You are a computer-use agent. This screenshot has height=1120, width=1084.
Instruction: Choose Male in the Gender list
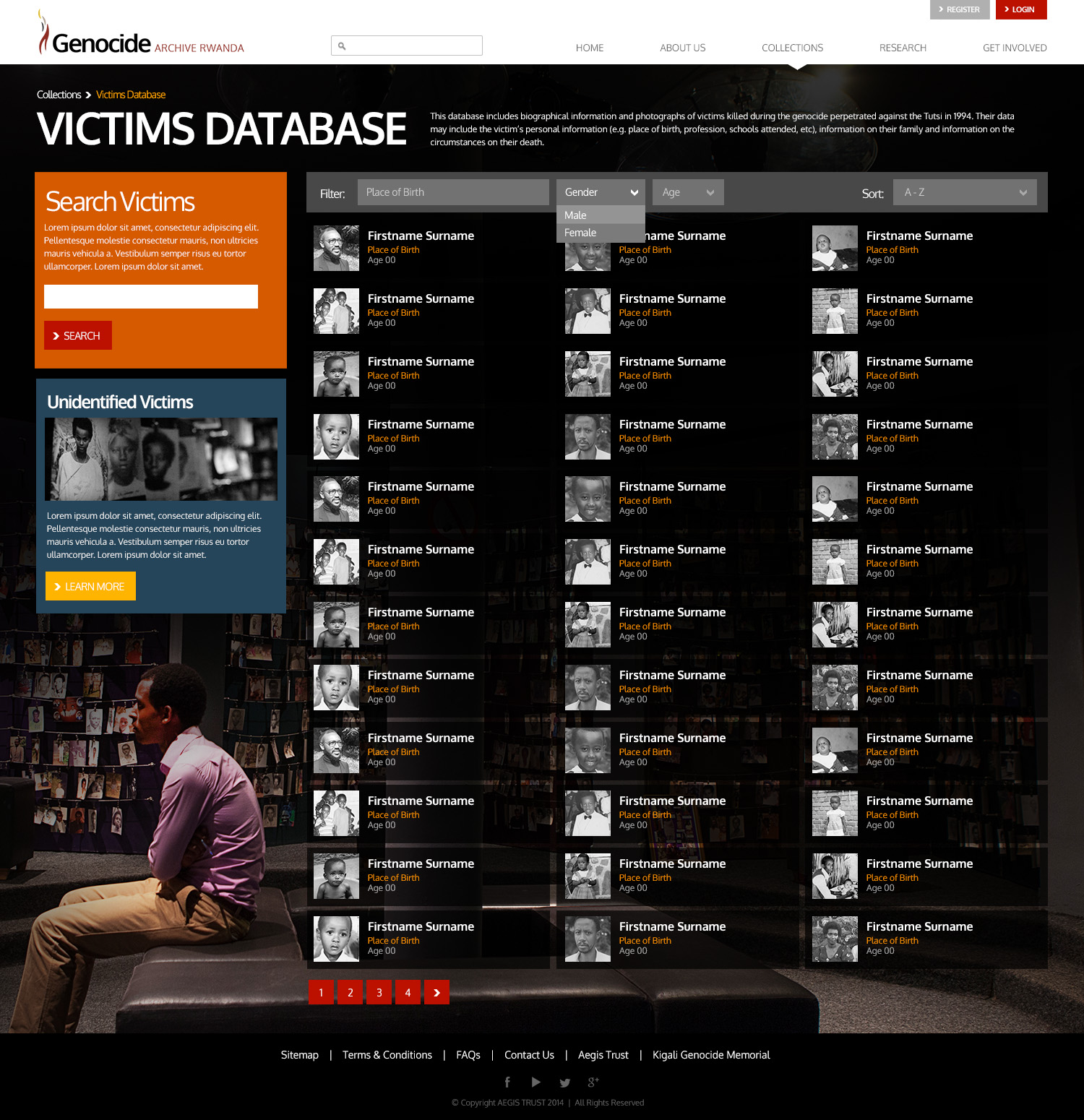575,215
